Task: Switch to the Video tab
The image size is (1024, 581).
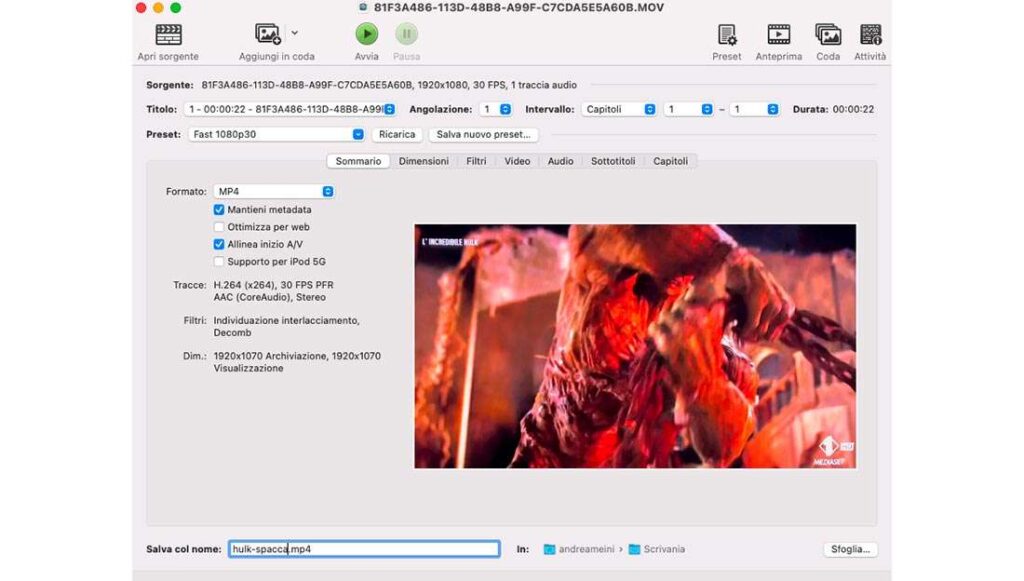Action: pyautogui.click(x=517, y=161)
